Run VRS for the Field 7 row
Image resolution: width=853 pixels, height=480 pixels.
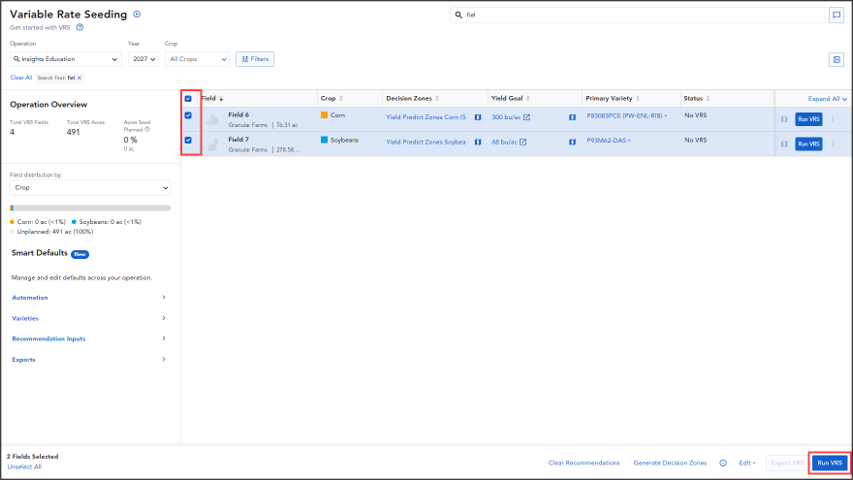(808, 144)
